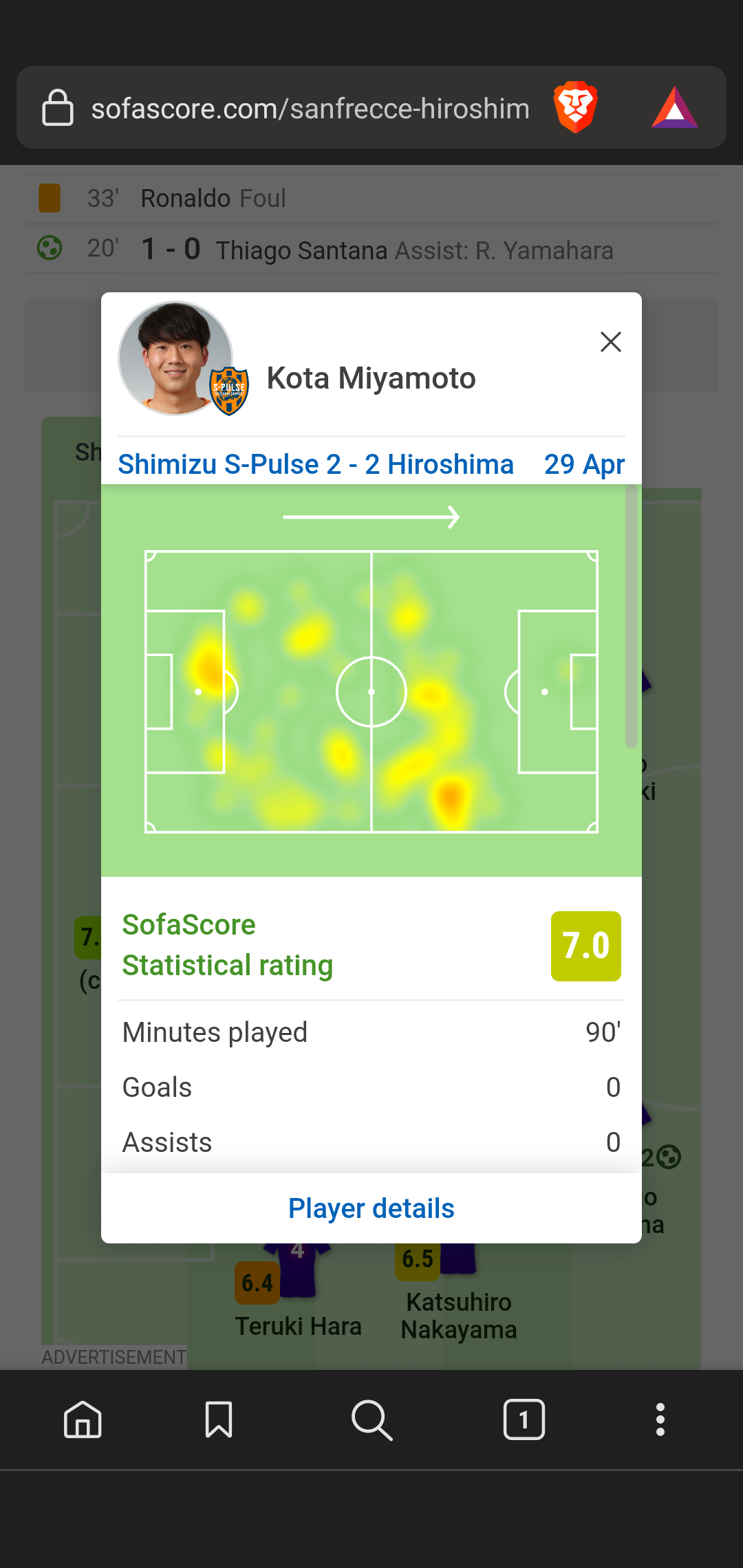
Task: Tap the Shimizu S-Pulse club badge
Action: point(229,391)
